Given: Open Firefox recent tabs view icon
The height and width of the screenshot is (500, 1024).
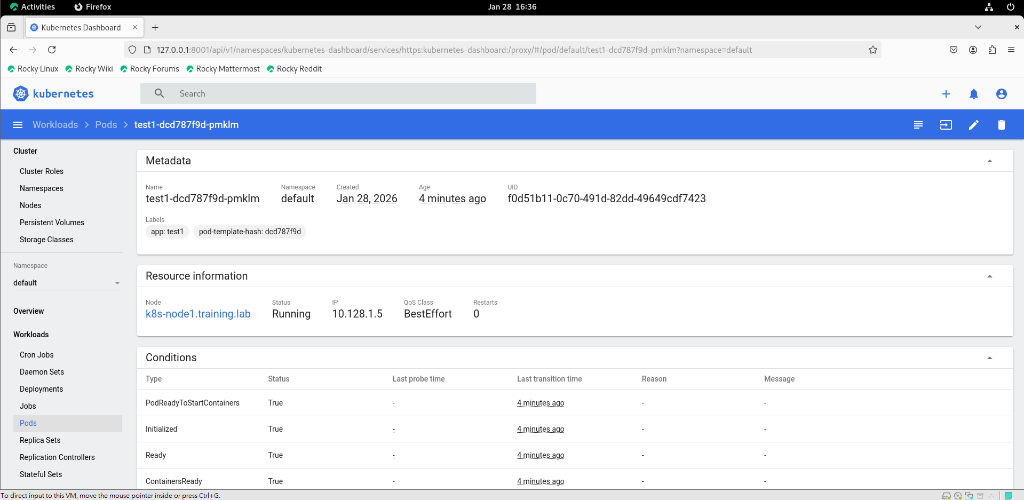Looking at the screenshot, I should click(11, 28).
